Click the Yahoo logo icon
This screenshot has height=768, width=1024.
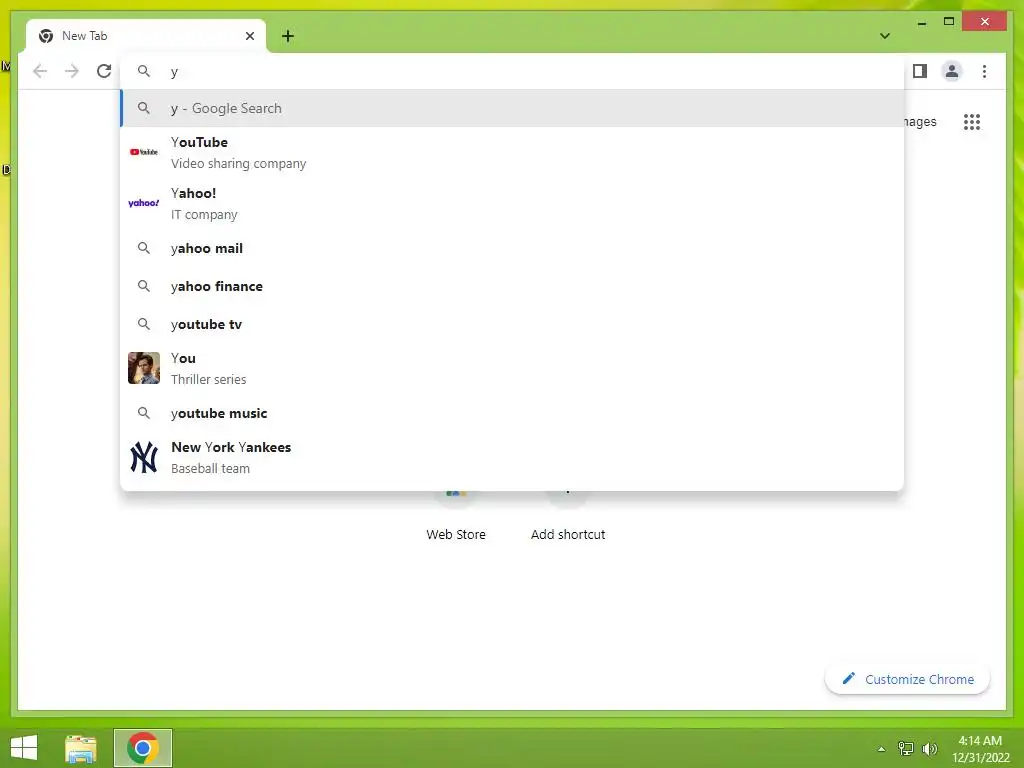[x=144, y=203]
